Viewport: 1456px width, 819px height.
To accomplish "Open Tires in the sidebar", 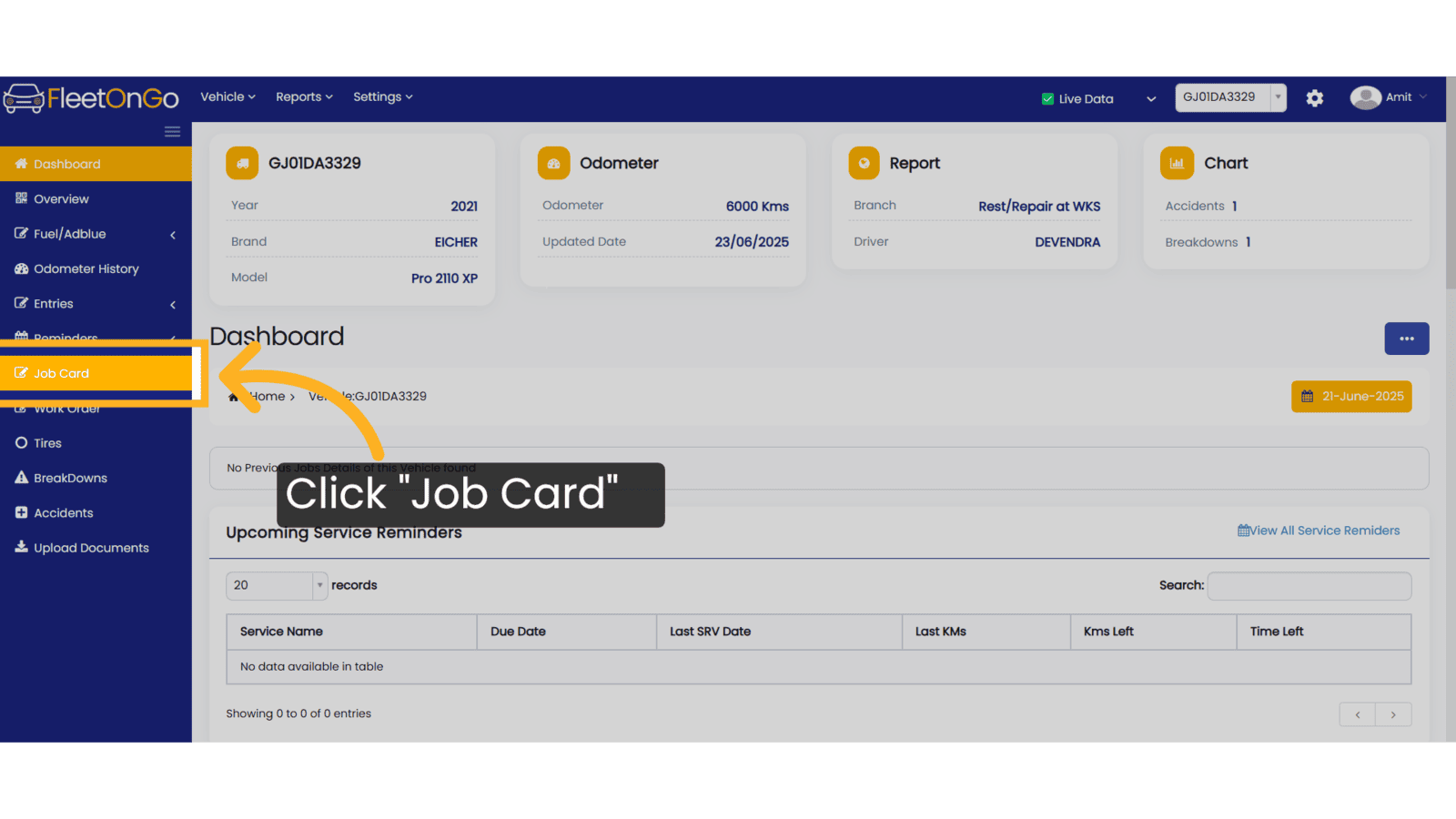I will [96, 443].
